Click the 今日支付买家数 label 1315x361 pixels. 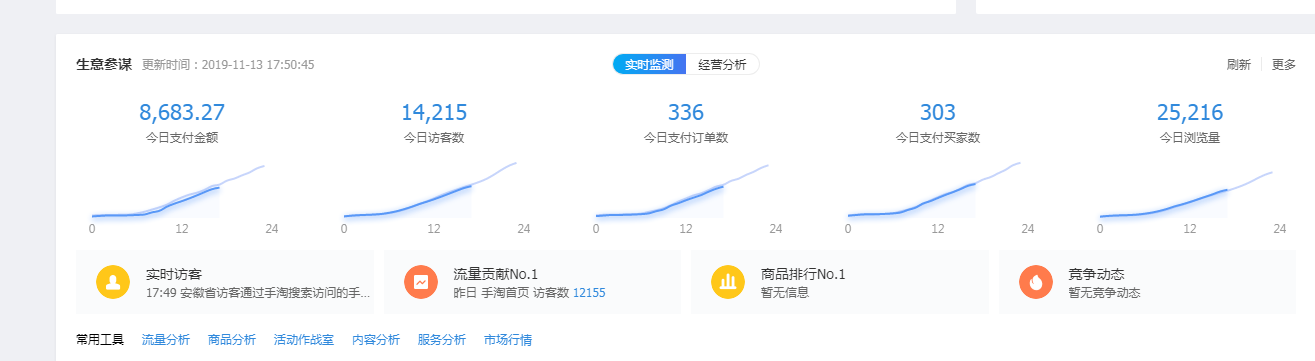point(938,138)
